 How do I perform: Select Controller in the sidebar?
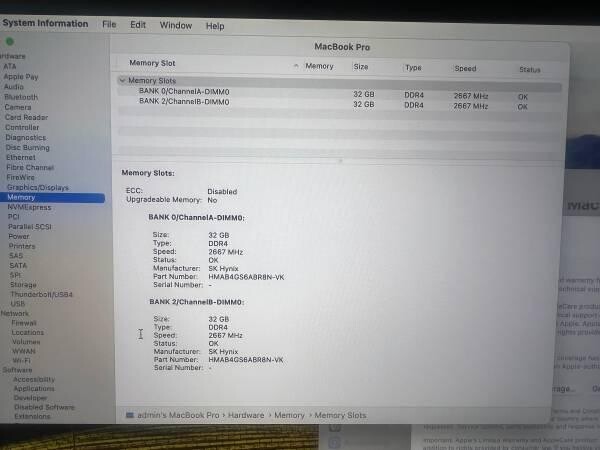[x=22, y=127]
